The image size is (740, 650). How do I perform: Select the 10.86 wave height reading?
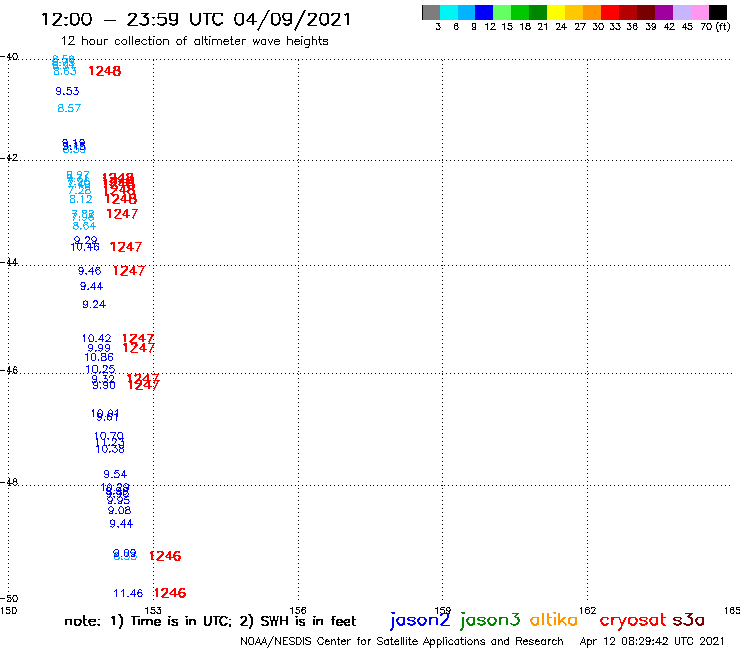pos(99,357)
